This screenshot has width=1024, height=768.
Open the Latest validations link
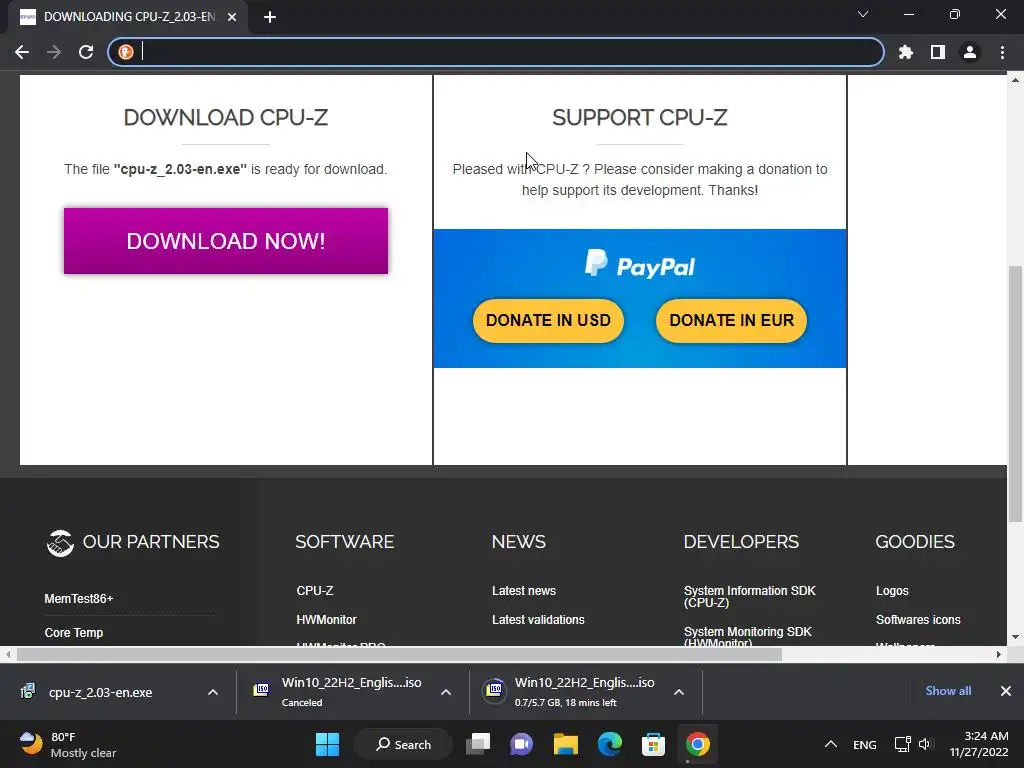point(538,619)
